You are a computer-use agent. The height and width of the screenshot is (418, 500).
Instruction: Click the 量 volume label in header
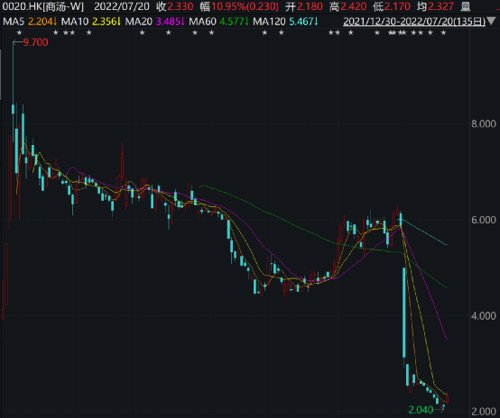(x=465, y=6)
